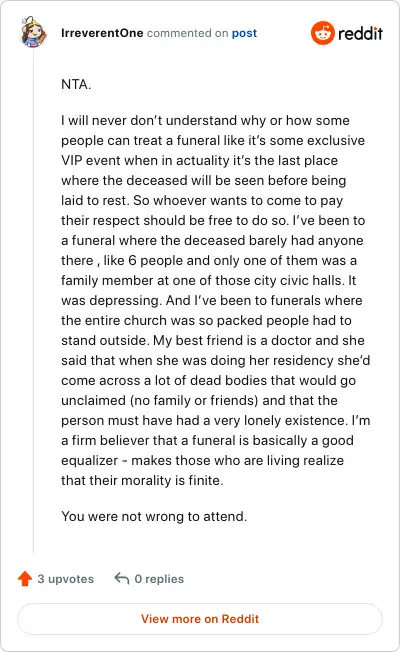Click the line 'stand outside. My best friend'

[x=213, y=341]
